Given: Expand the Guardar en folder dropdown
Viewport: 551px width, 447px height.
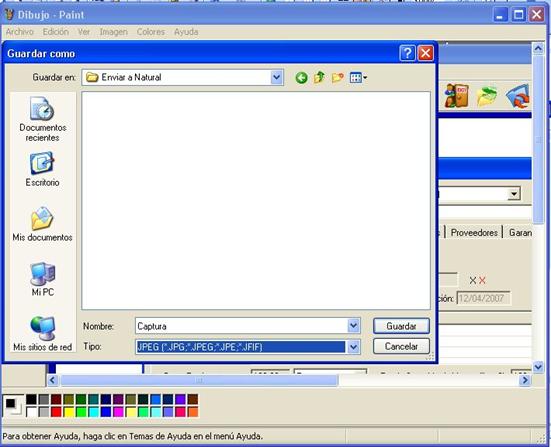Looking at the screenshot, I should click(x=277, y=77).
